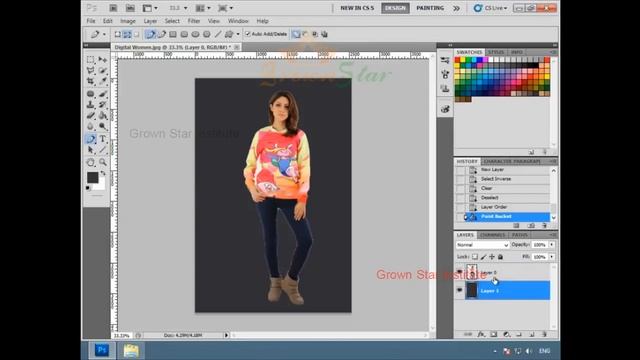Select the Zoom tool in toolbox
640x360 pixels.
[102, 162]
